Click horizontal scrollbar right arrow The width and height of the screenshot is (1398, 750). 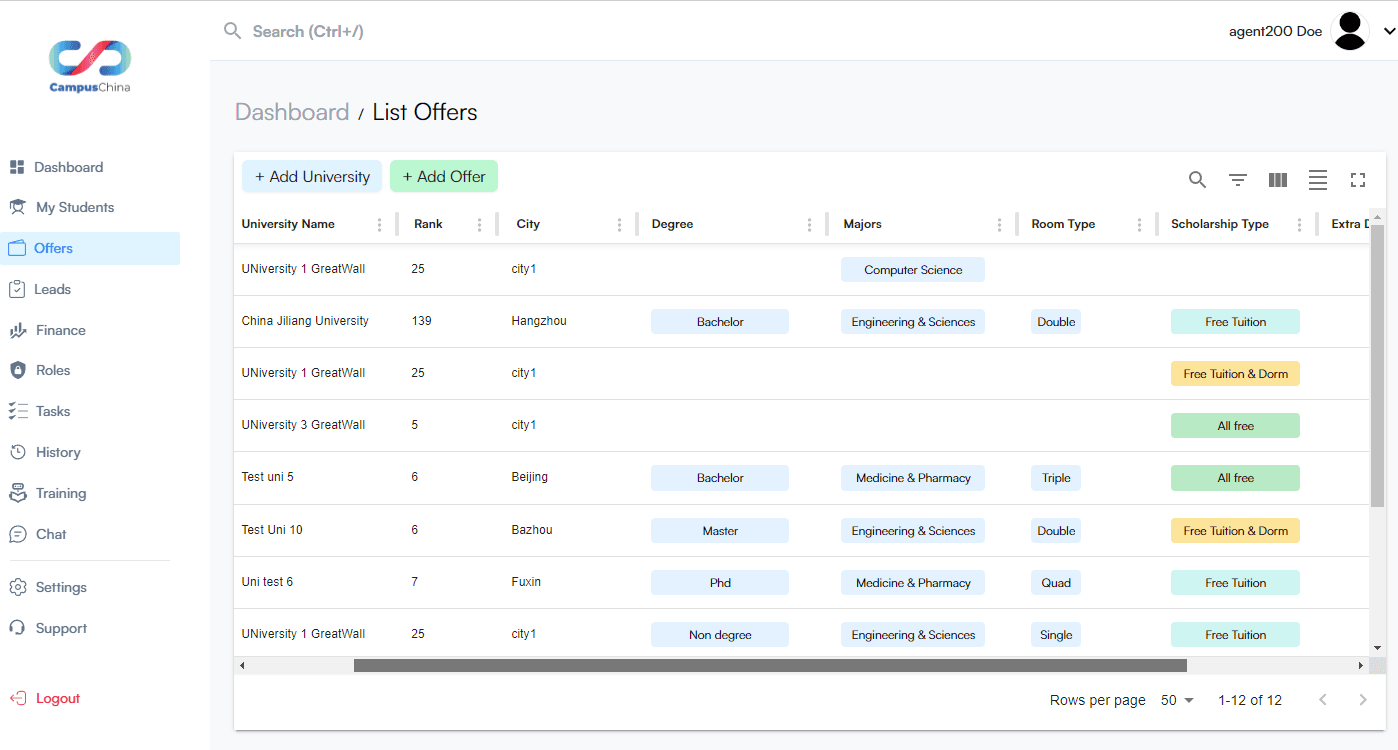pos(1360,665)
